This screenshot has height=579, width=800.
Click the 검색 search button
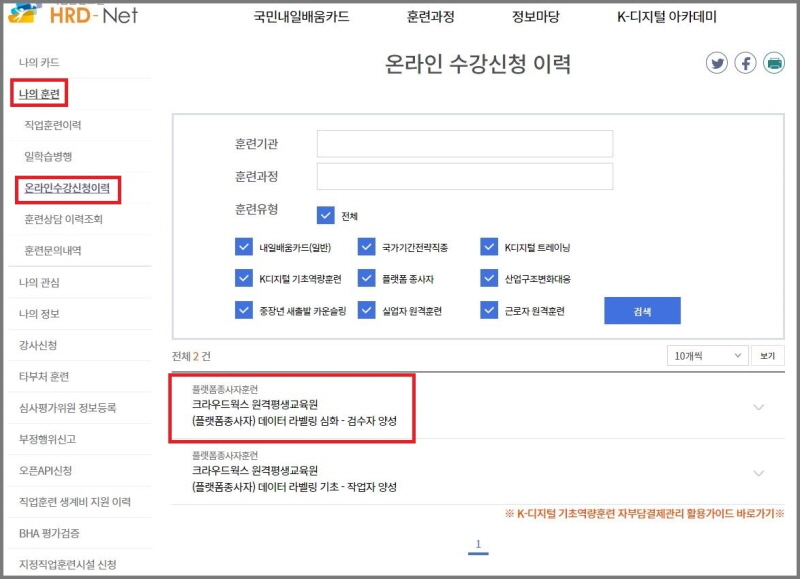click(642, 311)
